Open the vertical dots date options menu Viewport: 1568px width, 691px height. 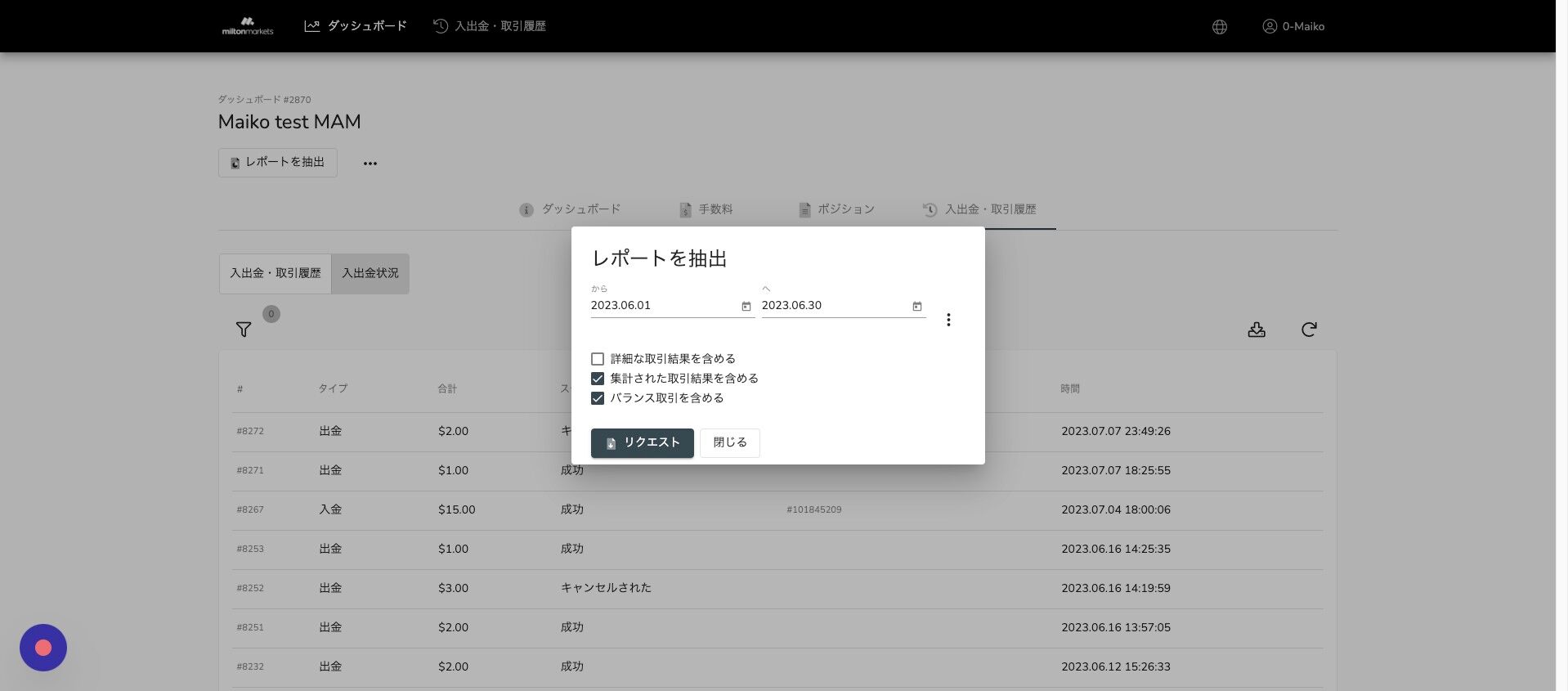point(948,320)
